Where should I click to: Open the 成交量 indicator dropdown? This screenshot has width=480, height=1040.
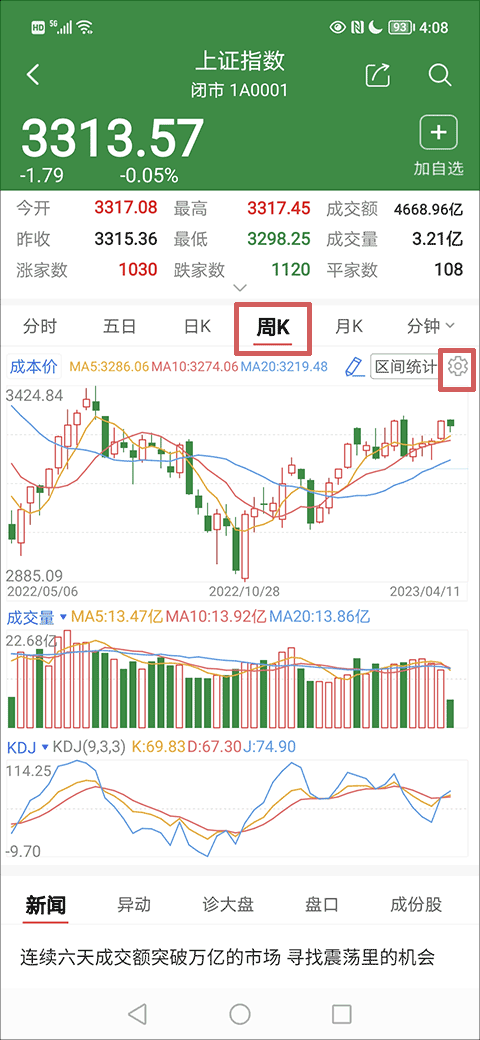click(37, 617)
